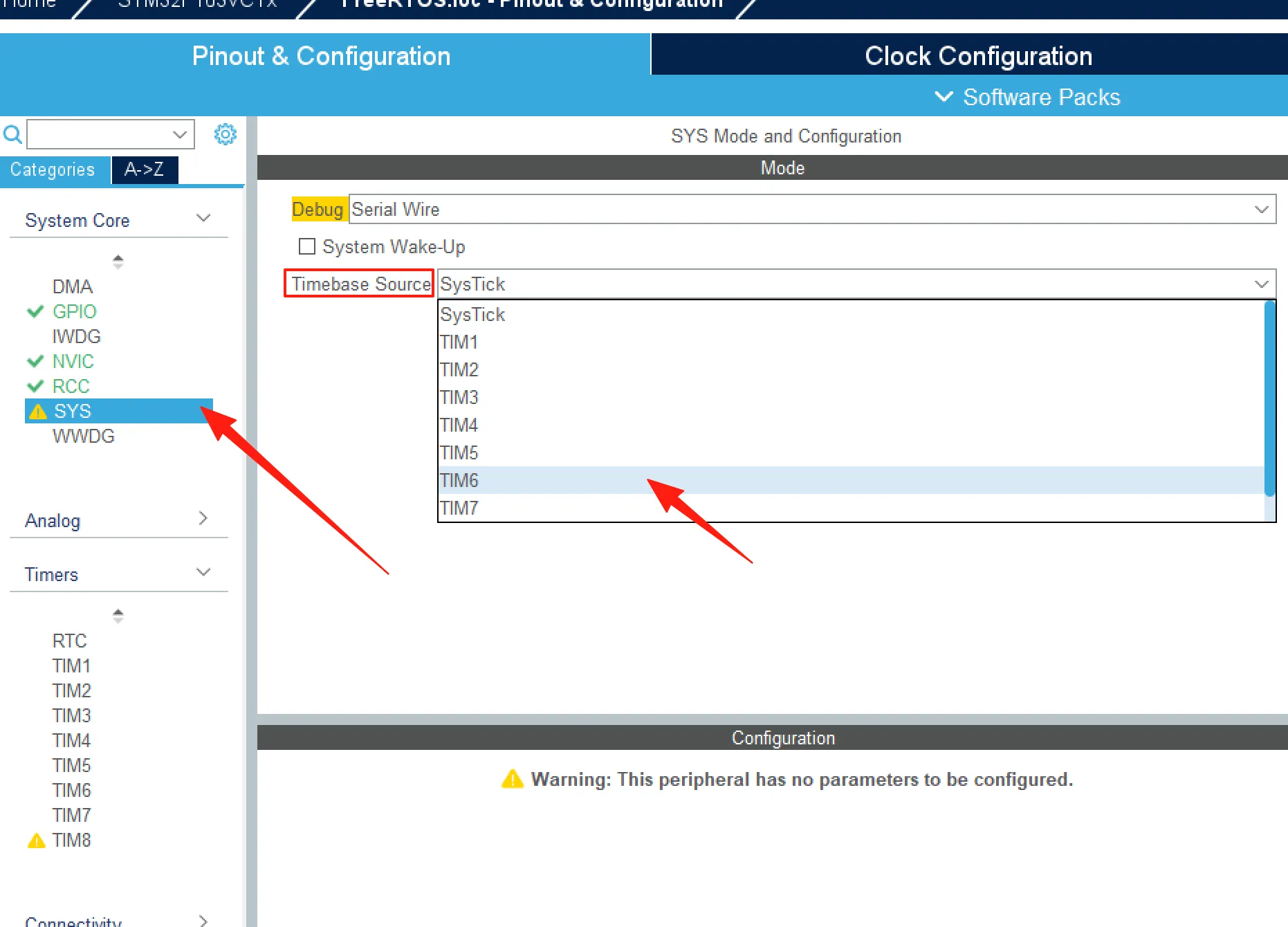Click the green checkmark beside GPIO
This screenshot has height=927, width=1288.
coord(35,312)
